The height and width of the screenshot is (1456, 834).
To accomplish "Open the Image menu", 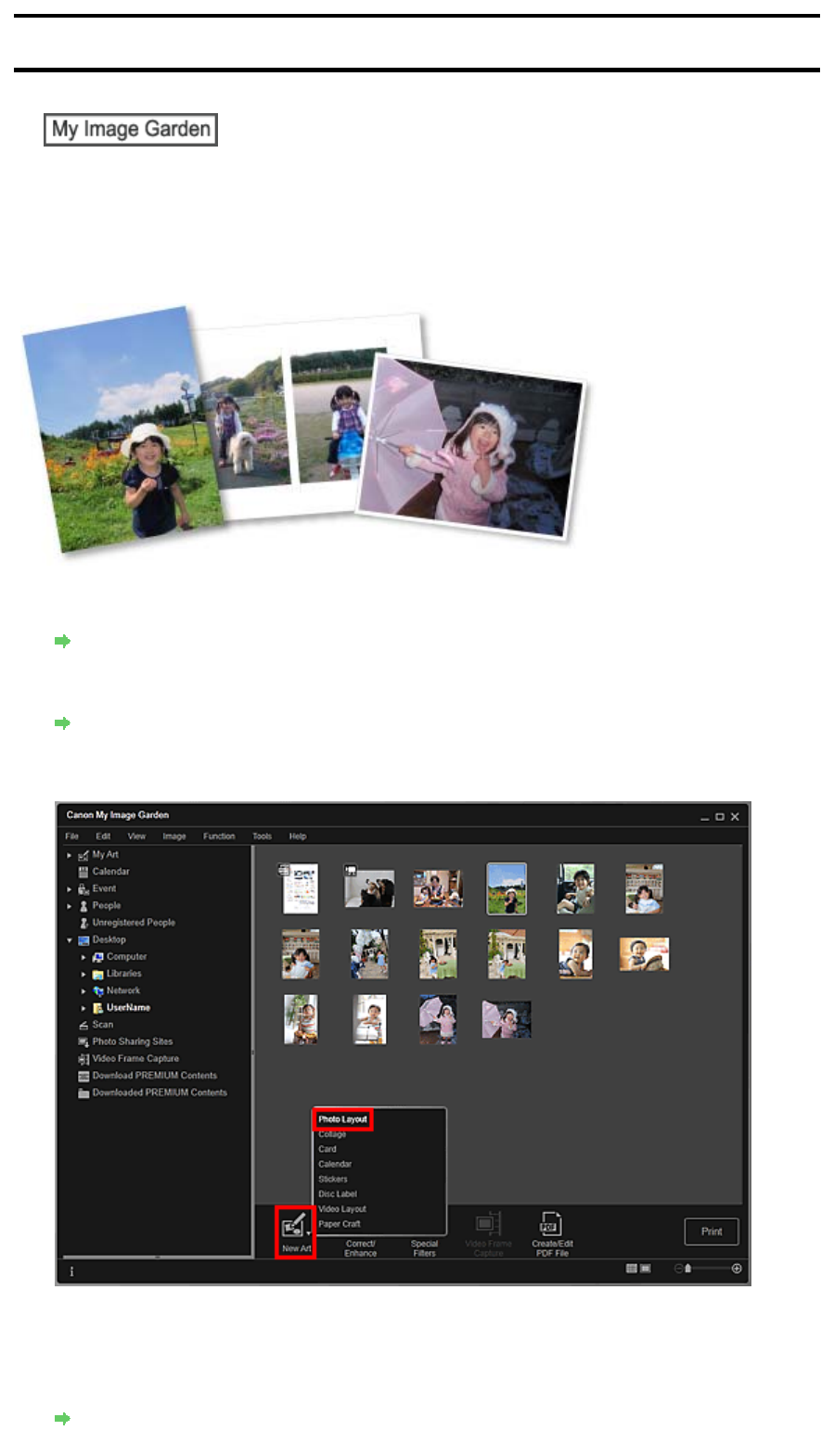I will (x=174, y=836).
